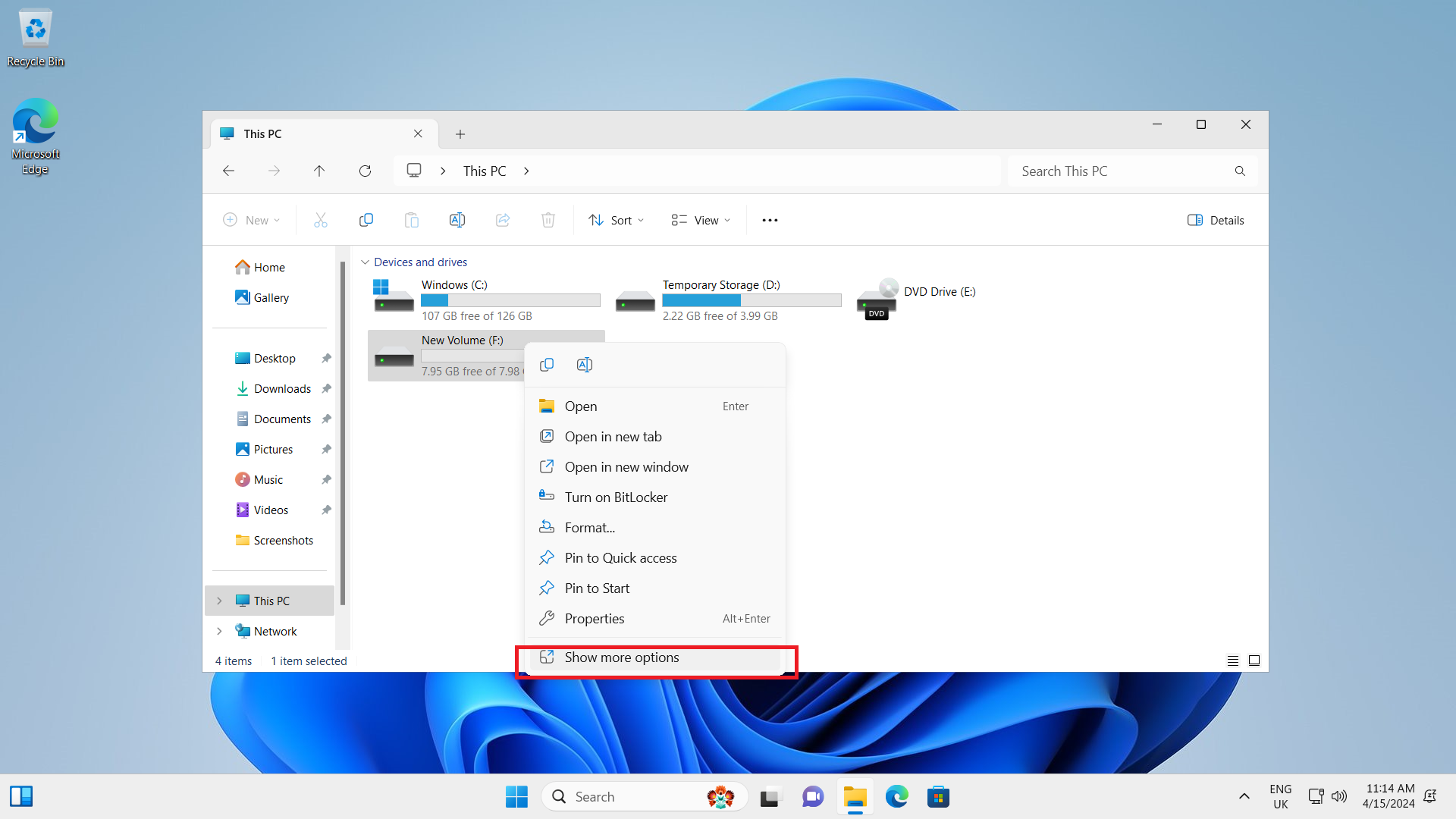Expand the Network tree node
Viewport: 1456px width, 819px height.
pyautogui.click(x=219, y=631)
